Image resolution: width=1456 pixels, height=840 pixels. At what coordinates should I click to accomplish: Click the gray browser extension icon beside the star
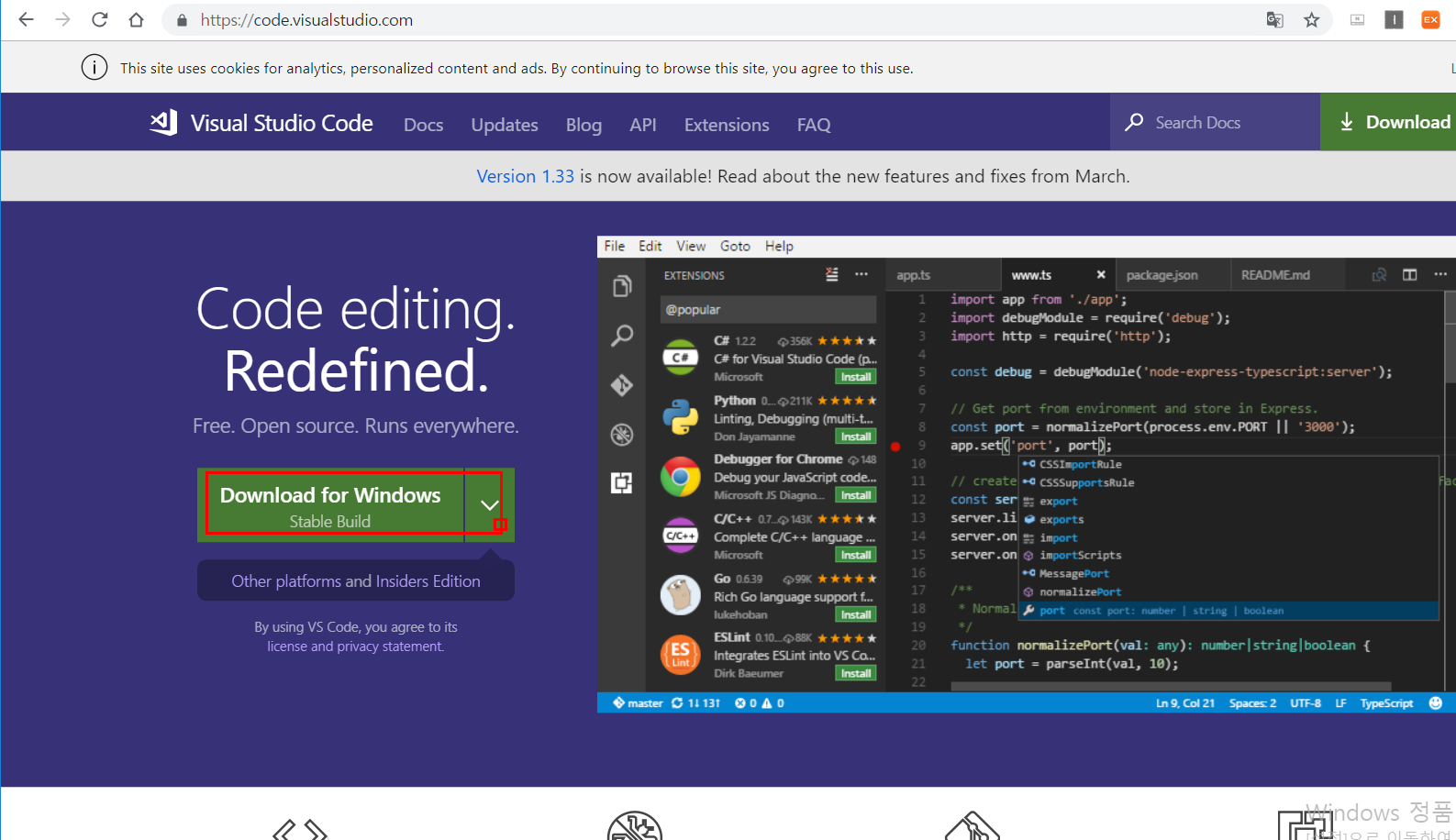click(x=1357, y=19)
